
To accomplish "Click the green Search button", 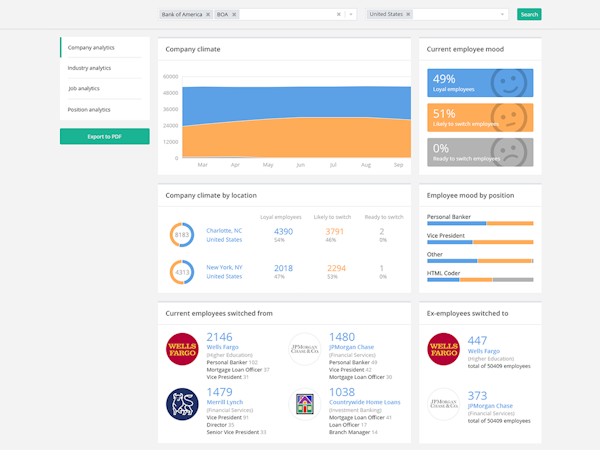I will pos(529,15).
